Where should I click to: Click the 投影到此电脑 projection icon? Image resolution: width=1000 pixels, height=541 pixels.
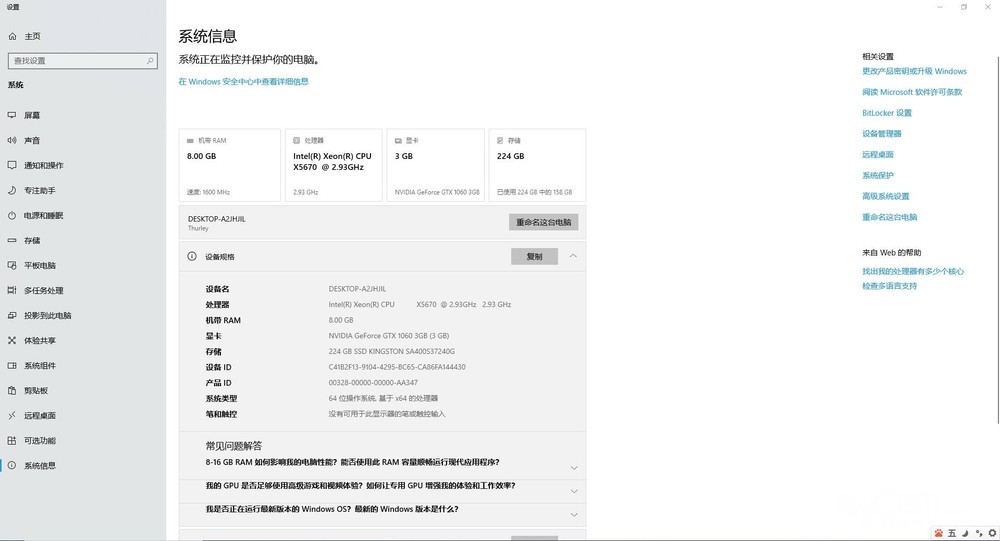[x=12, y=315]
